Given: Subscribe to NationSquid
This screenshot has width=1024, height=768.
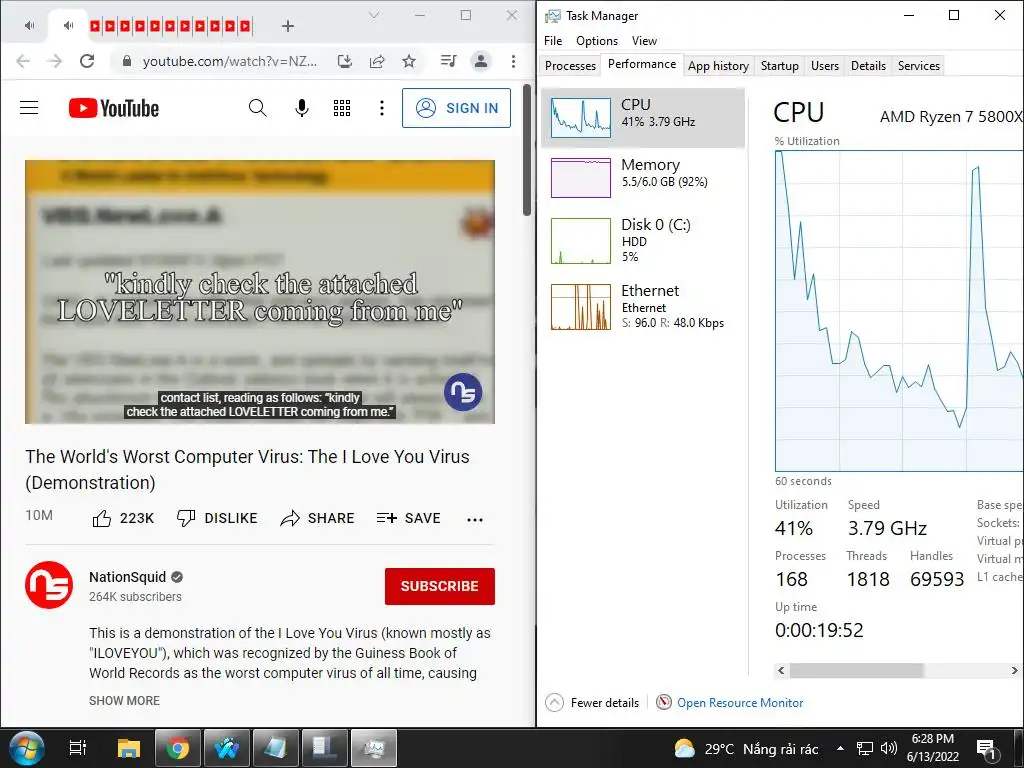Looking at the screenshot, I should 440,586.
